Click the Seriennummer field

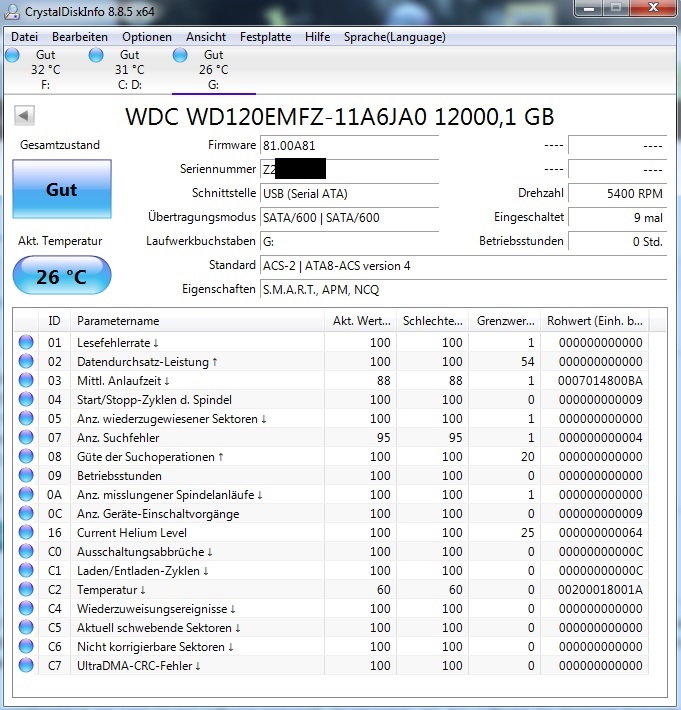[x=349, y=169]
